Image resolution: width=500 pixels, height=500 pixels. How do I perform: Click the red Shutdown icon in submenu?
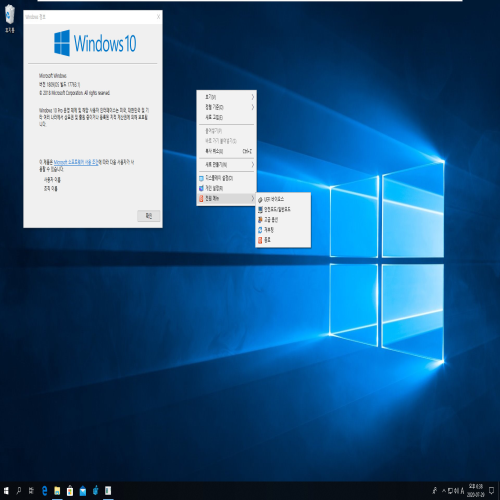260,240
